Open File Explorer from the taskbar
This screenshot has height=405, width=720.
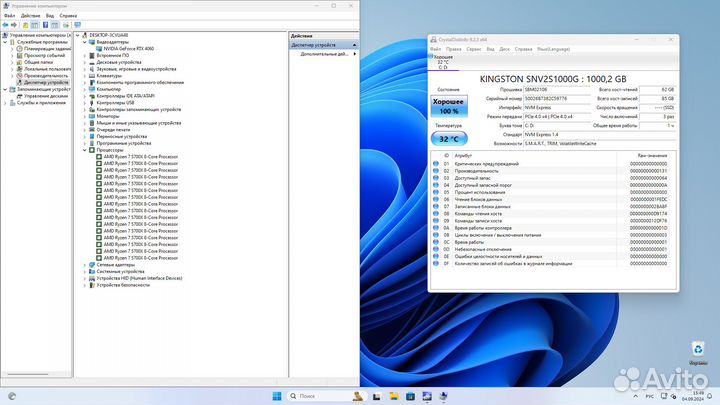[x=394, y=396]
